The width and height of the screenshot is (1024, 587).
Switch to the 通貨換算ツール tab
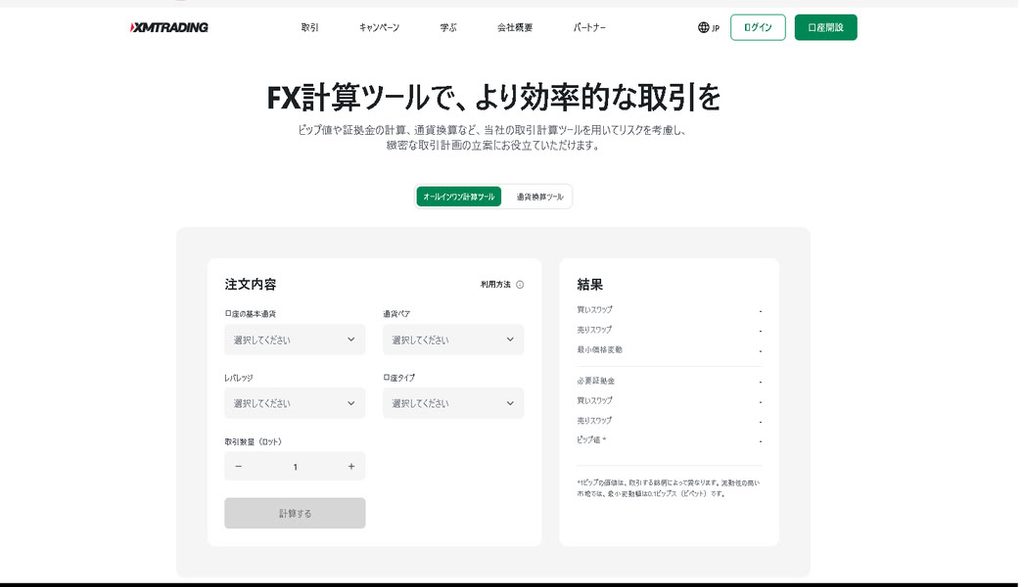(x=539, y=197)
